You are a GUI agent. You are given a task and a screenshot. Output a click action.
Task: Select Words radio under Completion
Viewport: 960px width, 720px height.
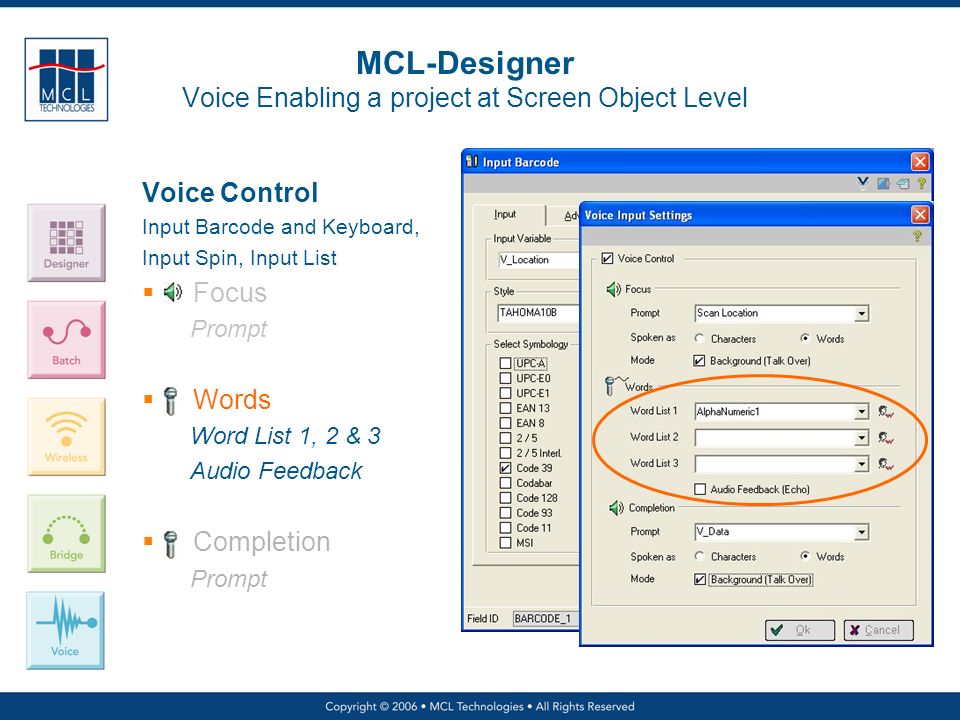click(x=805, y=557)
